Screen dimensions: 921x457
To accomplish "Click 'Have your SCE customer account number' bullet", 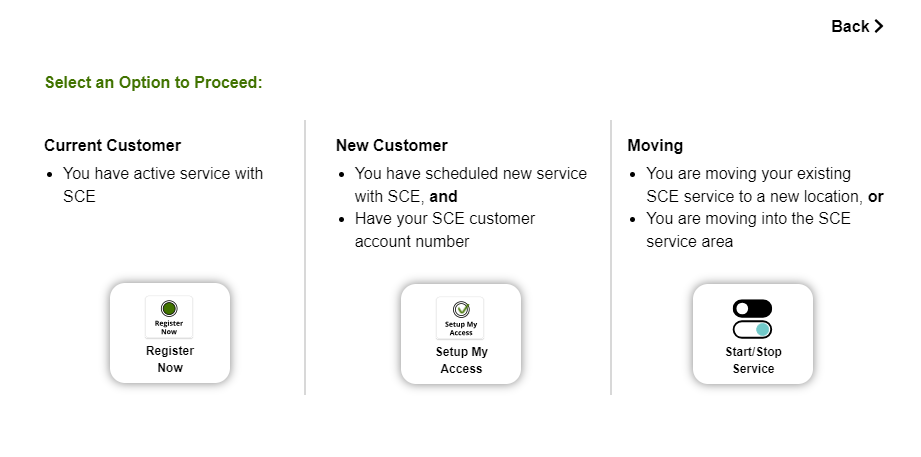I will (x=445, y=230).
